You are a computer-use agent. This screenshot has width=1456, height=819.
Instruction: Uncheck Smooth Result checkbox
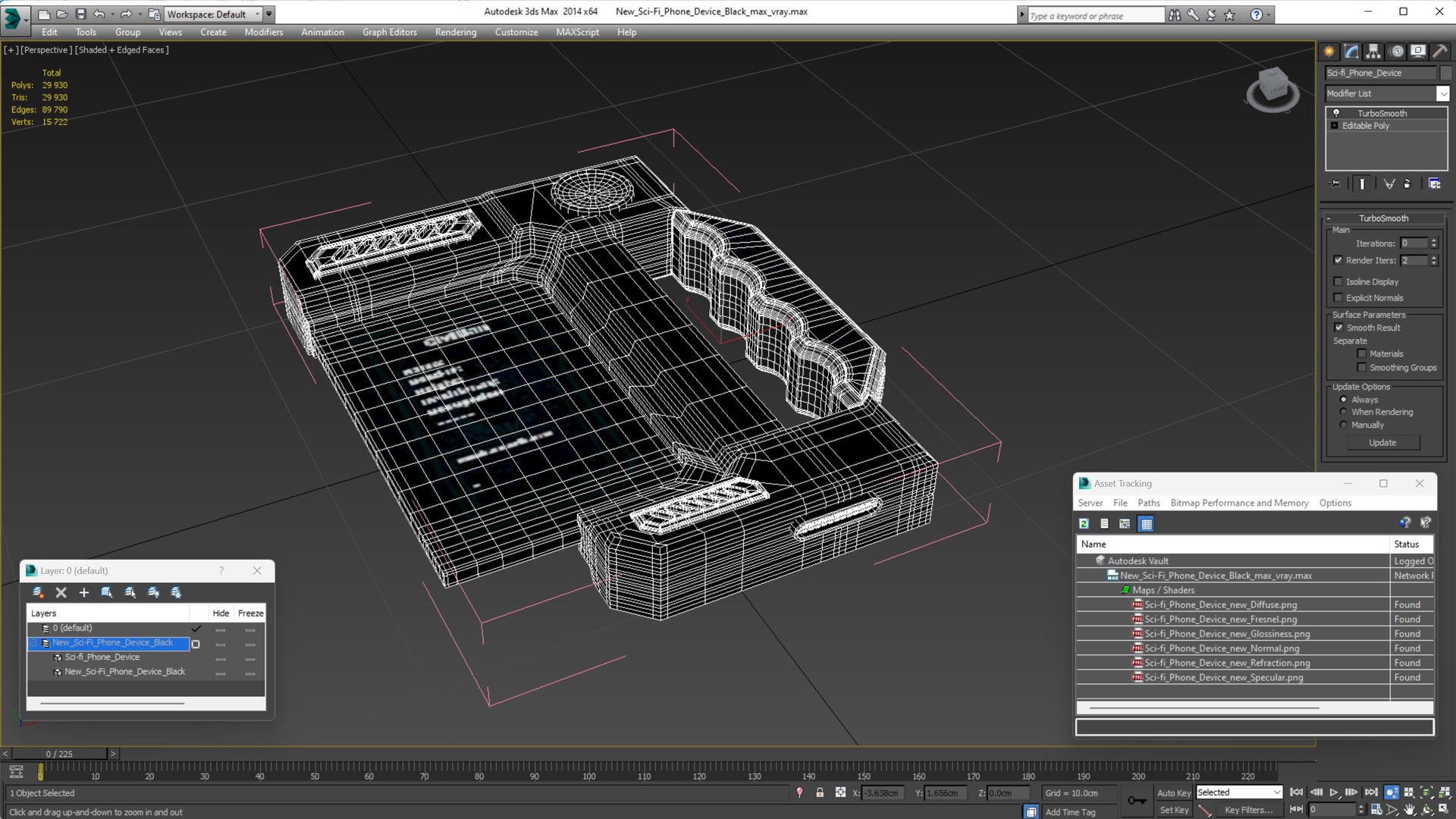click(1338, 328)
